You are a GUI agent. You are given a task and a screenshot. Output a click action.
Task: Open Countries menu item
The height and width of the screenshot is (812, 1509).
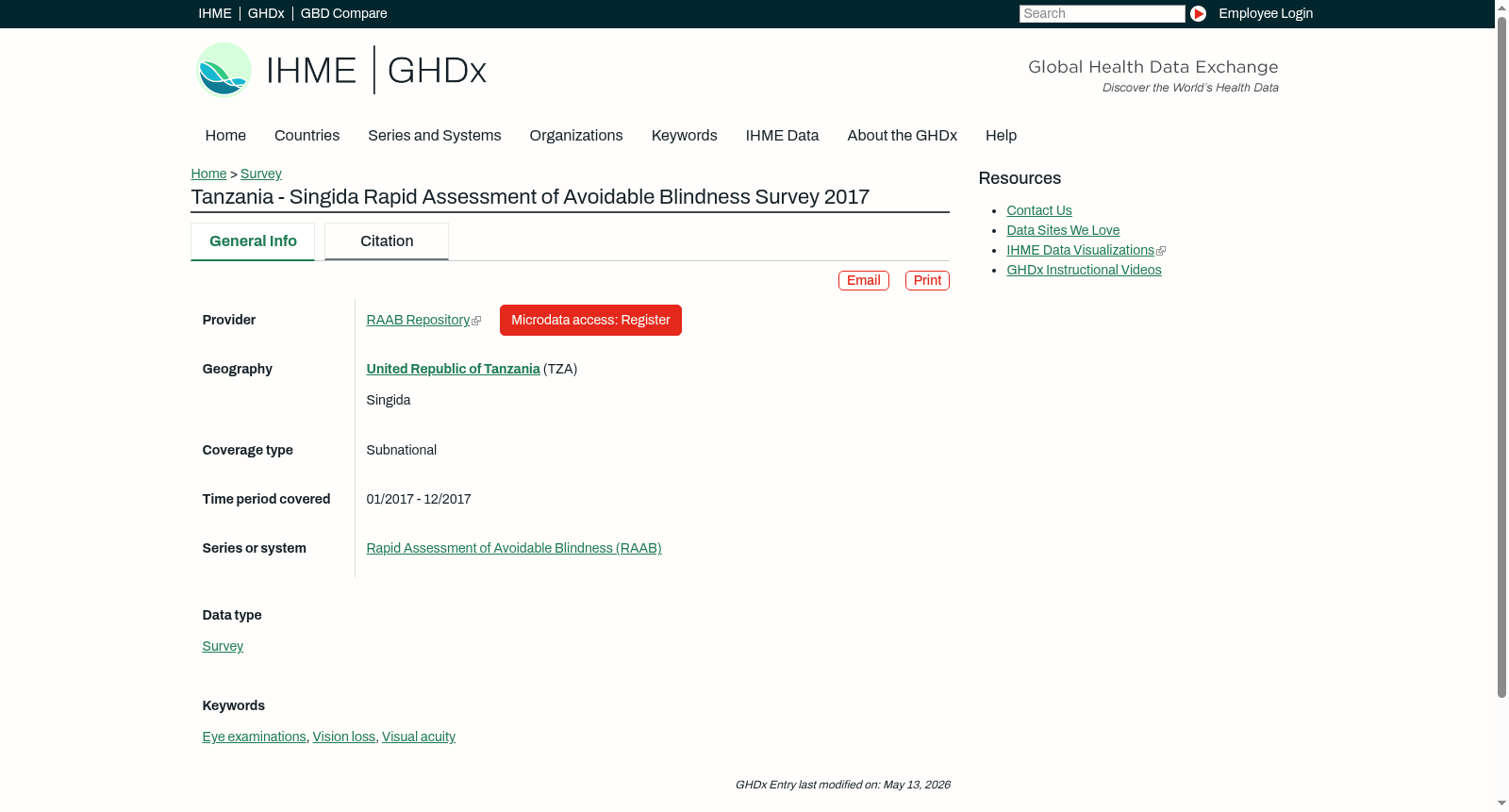pyautogui.click(x=307, y=136)
